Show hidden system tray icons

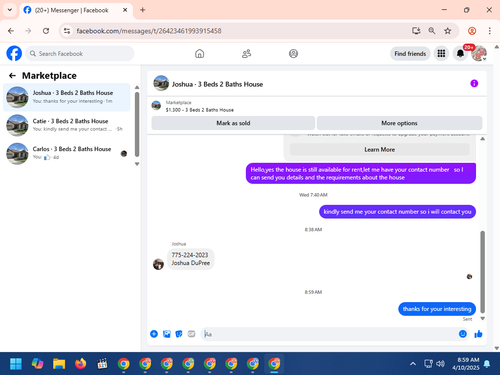413,364
